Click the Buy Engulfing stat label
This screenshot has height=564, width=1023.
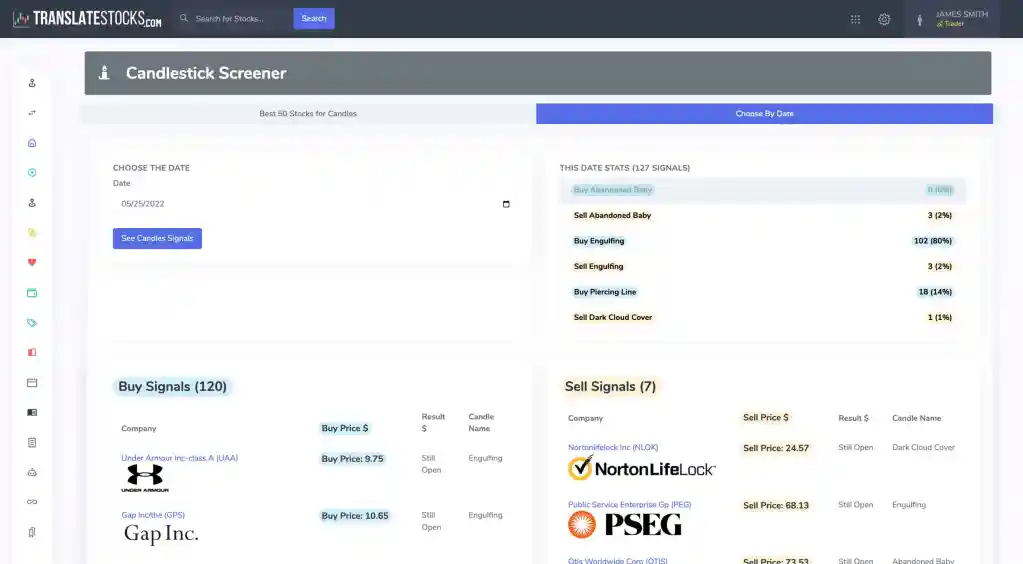pyautogui.click(x=598, y=241)
